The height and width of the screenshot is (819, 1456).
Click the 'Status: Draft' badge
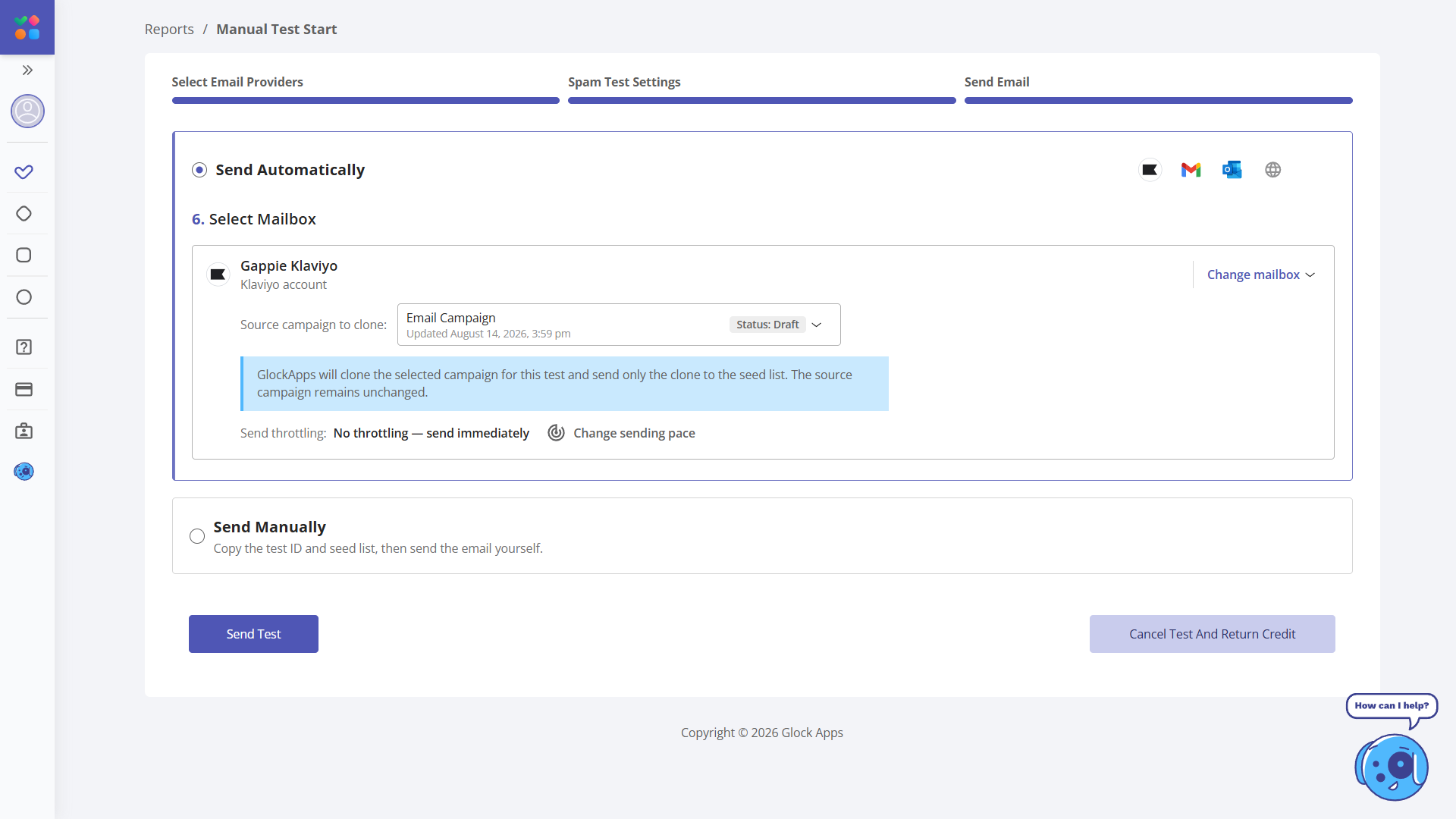click(767, 325)
